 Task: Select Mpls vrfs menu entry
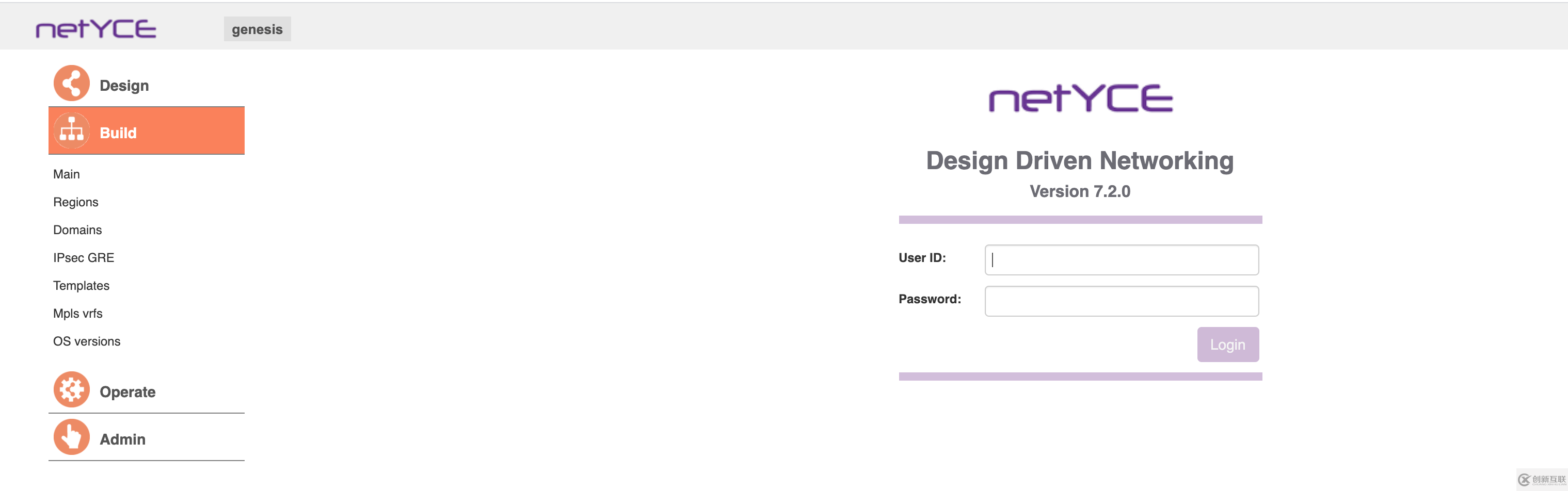(77, 314)
